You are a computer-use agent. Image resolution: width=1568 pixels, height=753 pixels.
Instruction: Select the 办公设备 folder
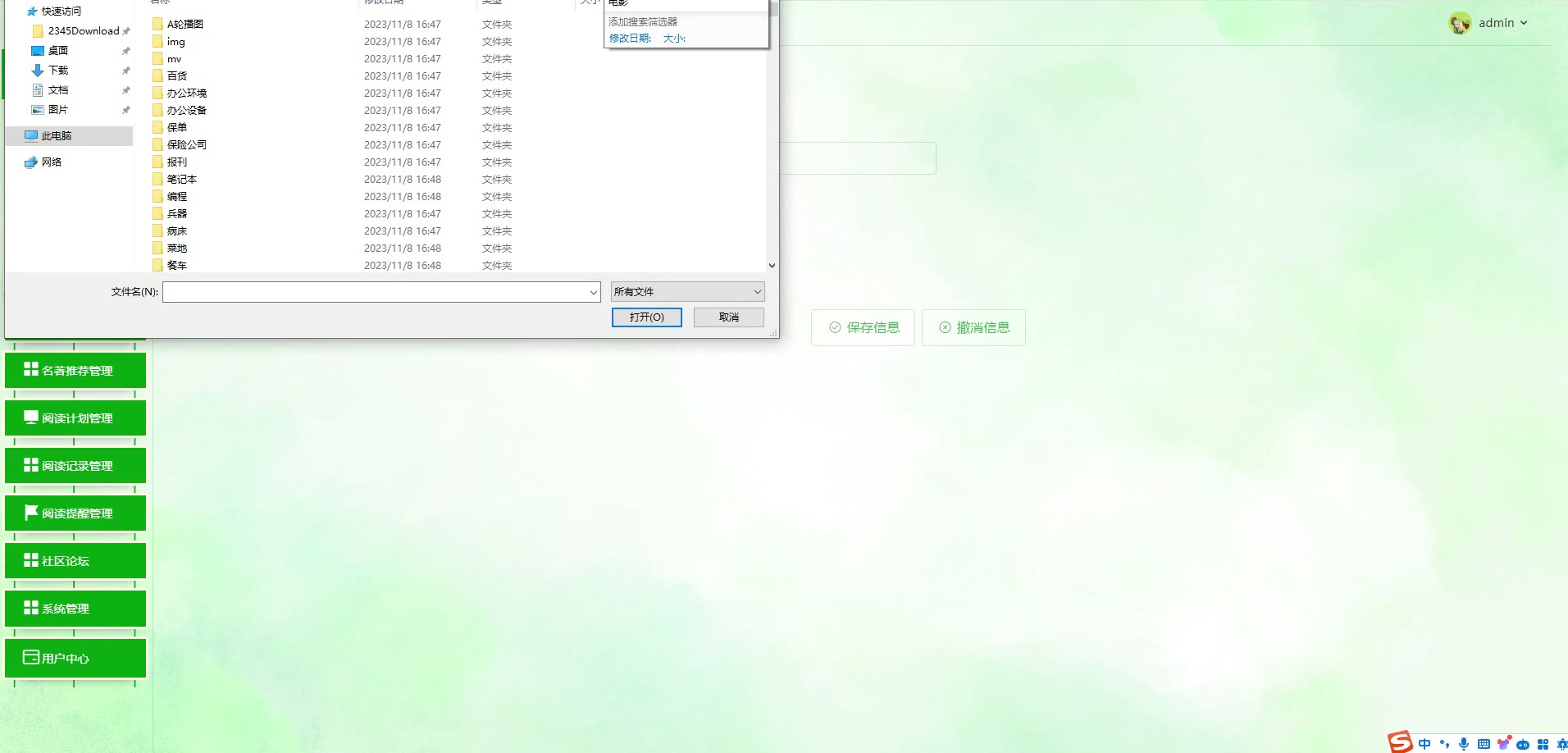point(187,110)
